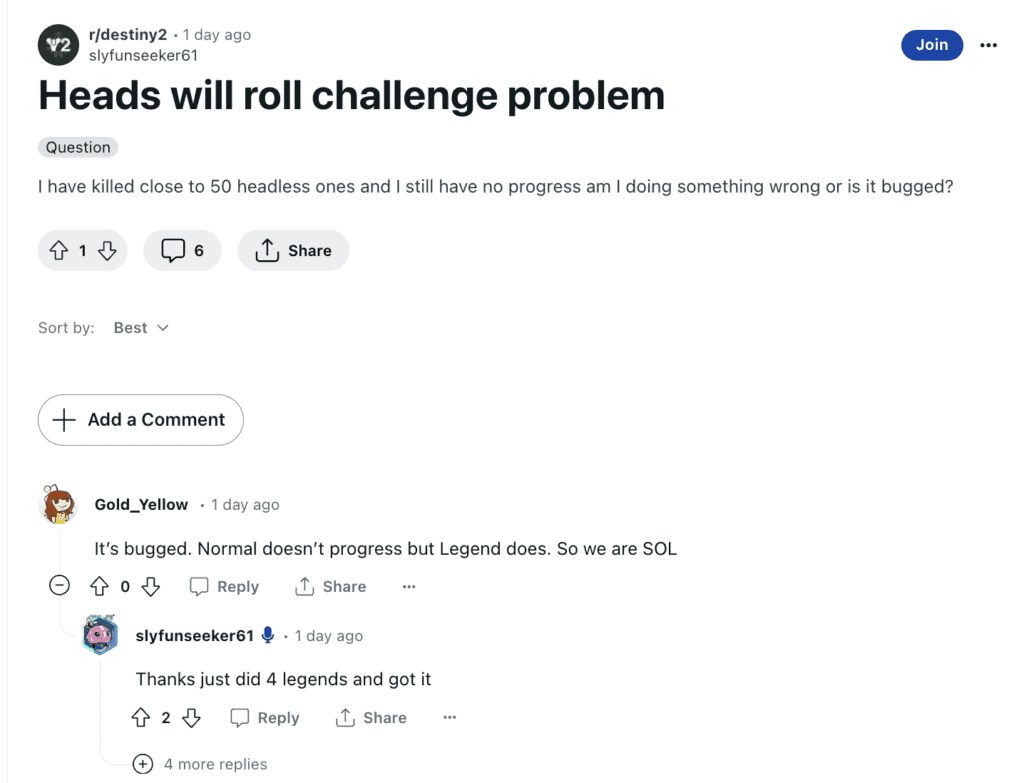Visit Gold_Yellow's user profile
Viewport: 1024px width, 783px height.
(x=141, y=505)
